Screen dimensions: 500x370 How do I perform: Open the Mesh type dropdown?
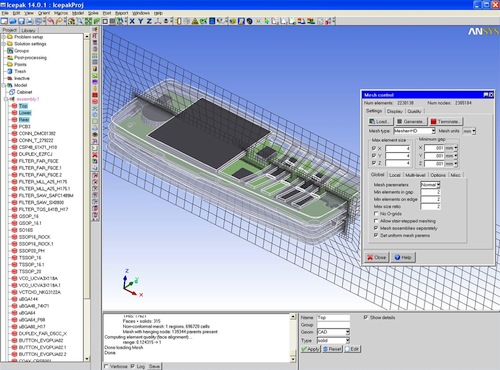pos(433,131)
